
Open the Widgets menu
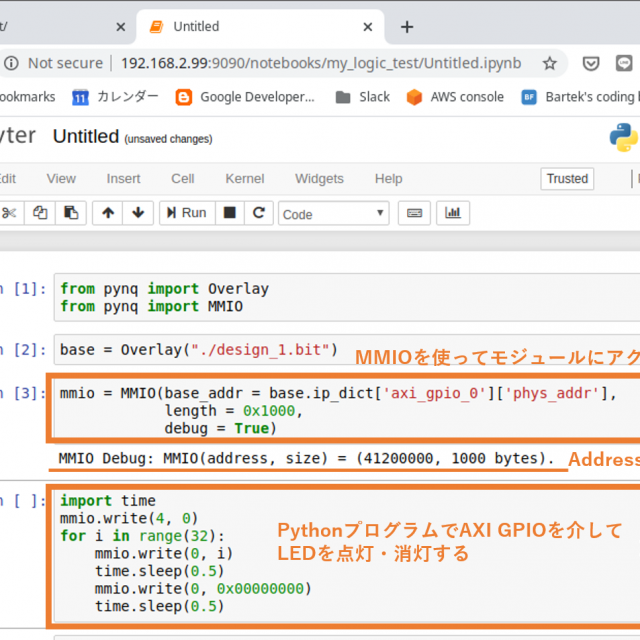(319, 179)
